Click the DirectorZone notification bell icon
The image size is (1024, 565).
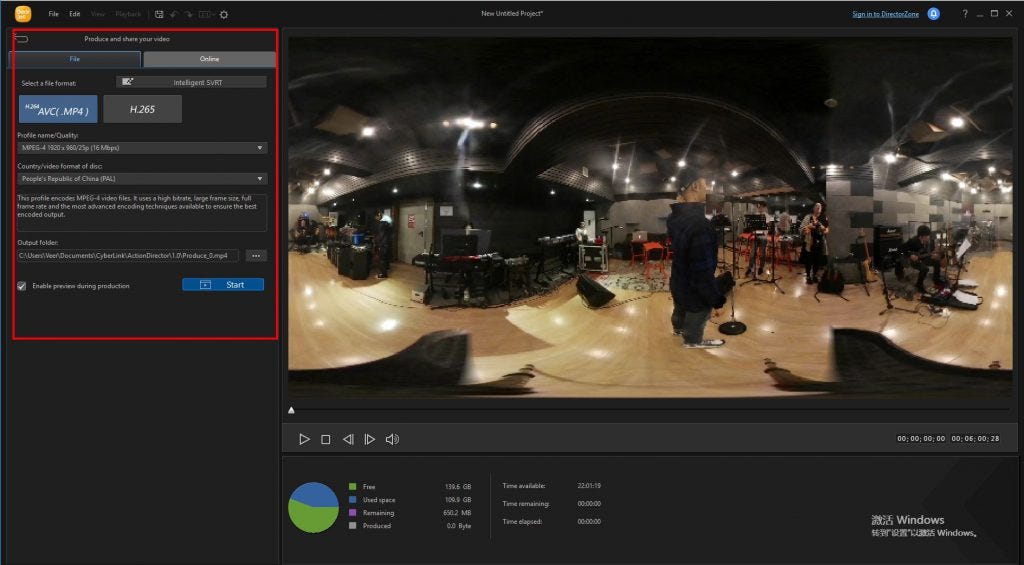click(934, 14)
